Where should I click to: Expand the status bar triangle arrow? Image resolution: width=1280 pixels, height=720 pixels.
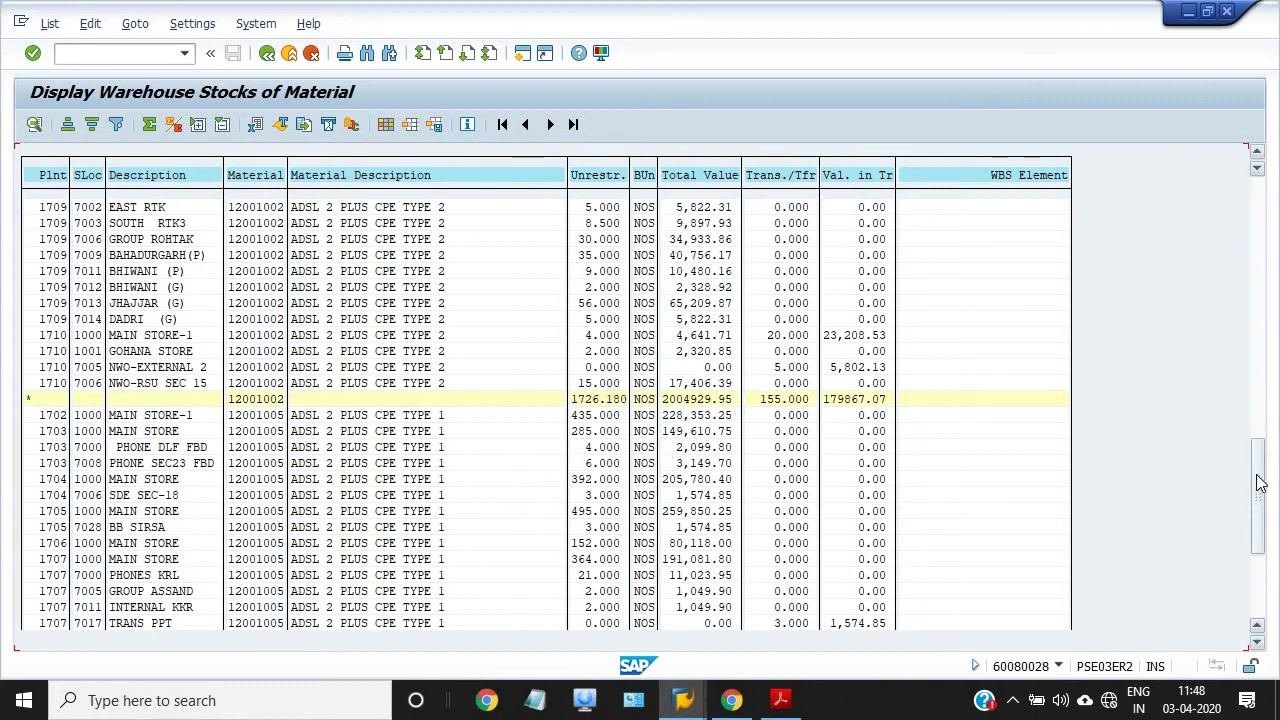(975, 666)
